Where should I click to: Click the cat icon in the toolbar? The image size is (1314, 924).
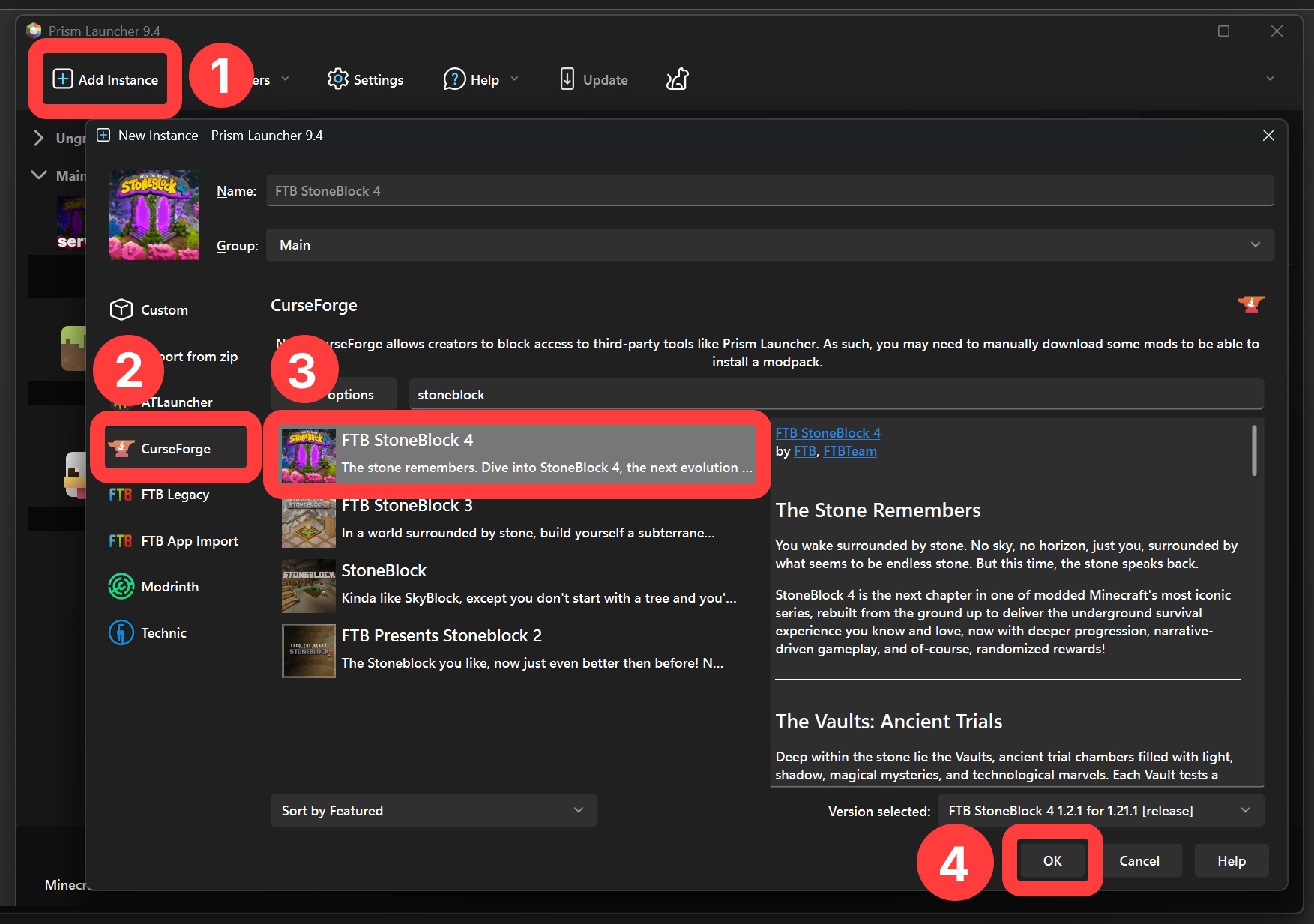click(677, 79)
